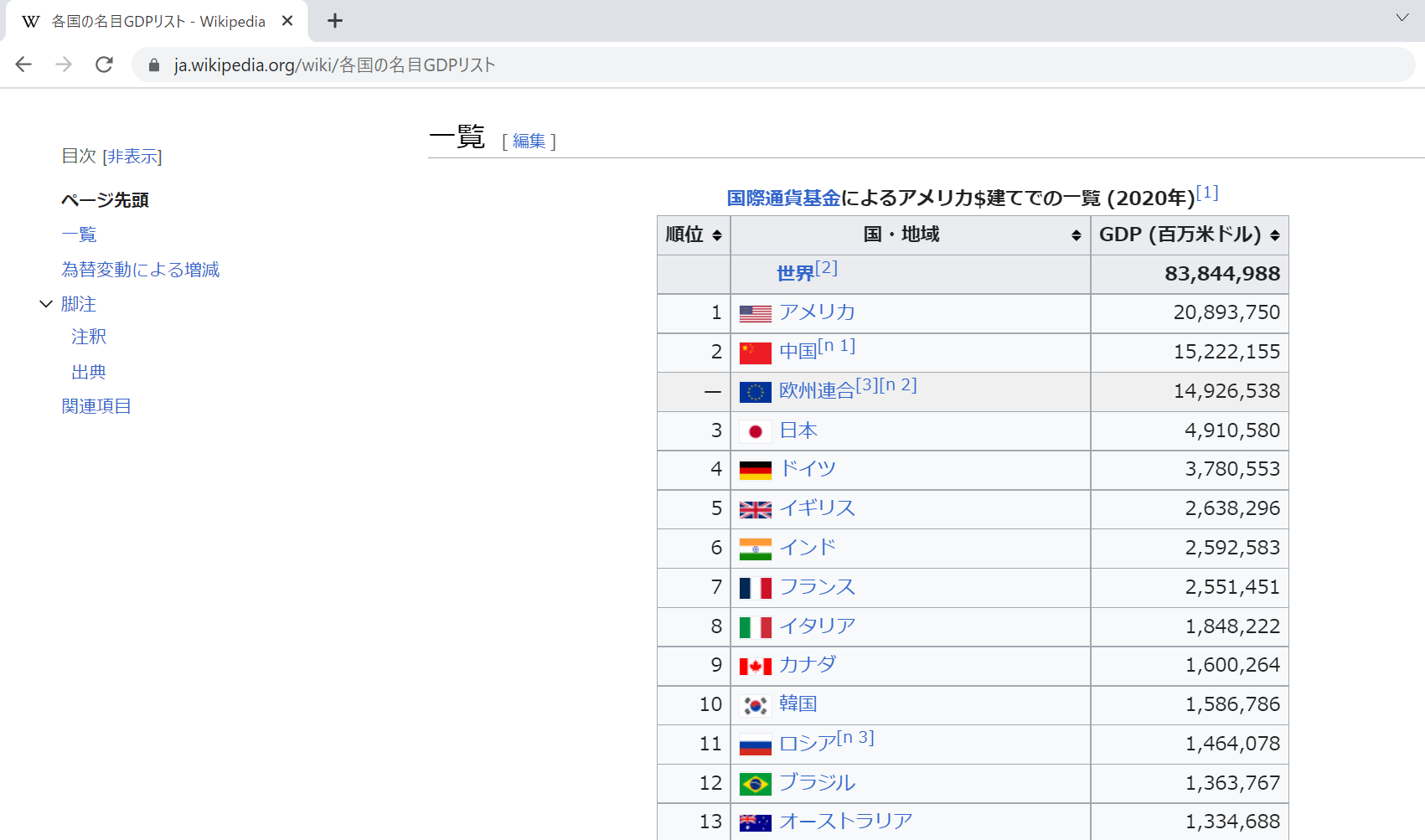Click the Japanese flag icon beside 日本
The image size is (1425, 840).
tap(756, 430)
